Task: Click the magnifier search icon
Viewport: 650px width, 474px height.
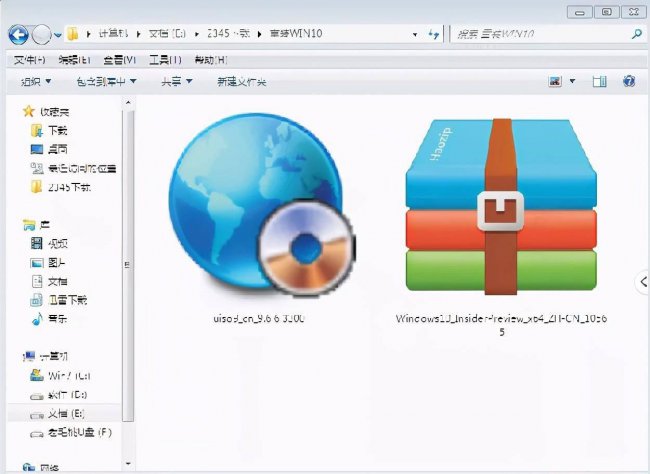Action: click(637, 34)
